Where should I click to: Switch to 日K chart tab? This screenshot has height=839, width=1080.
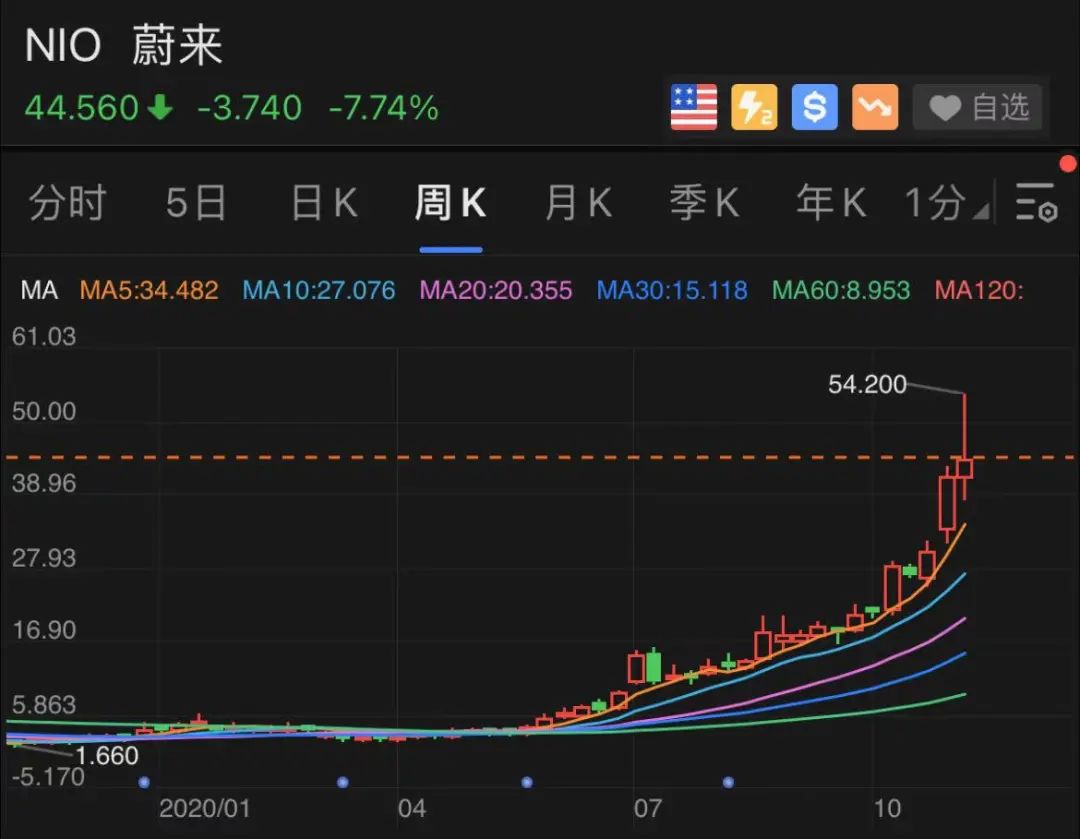coord(324,203)
